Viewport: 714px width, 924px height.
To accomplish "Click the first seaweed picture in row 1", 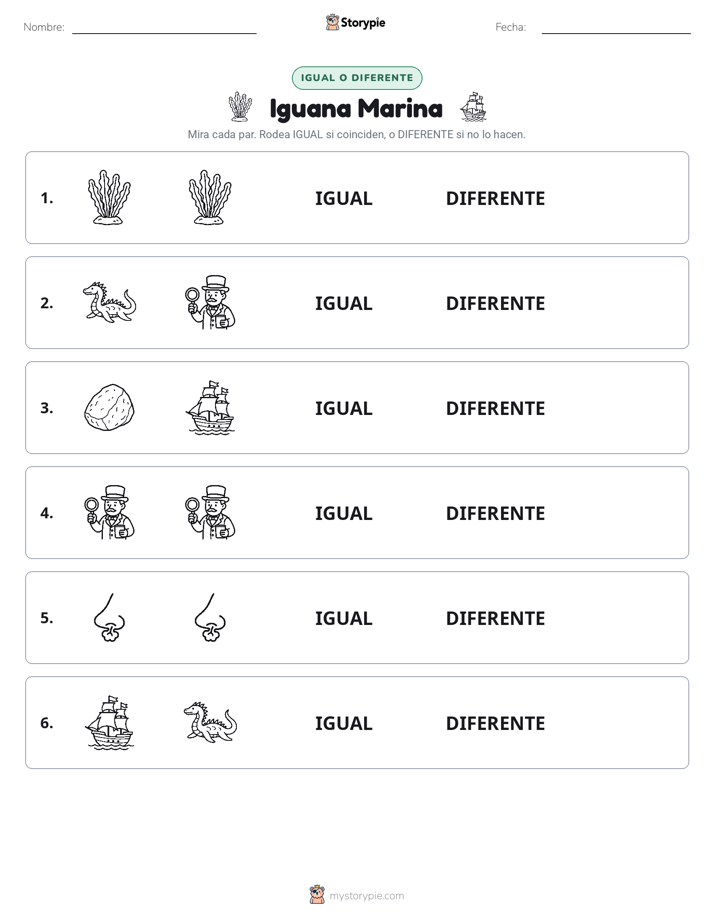I will (109, 197).
